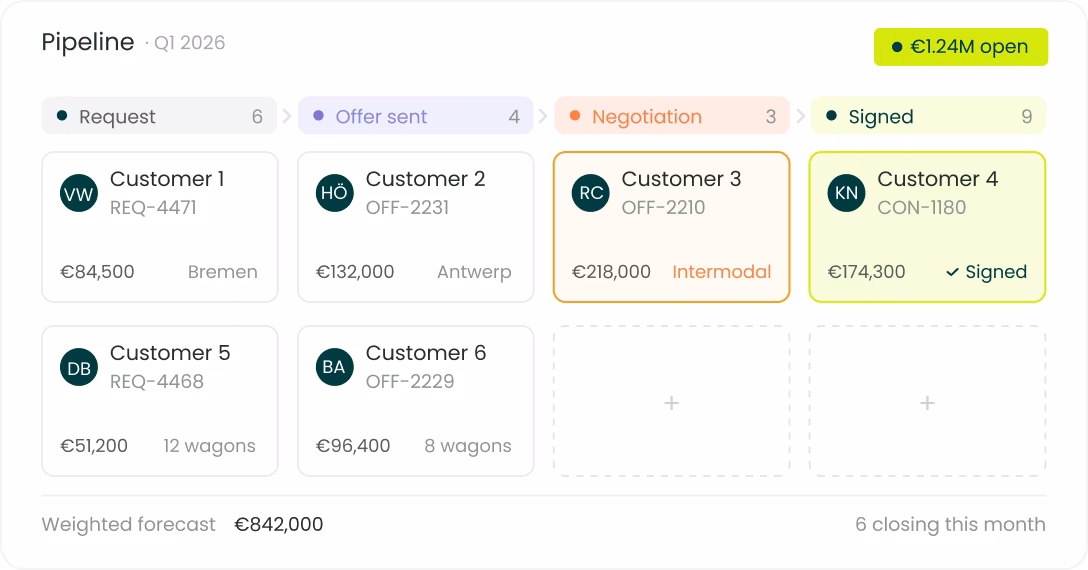This screenshot has width=1088, height=570.
Task: Click the chevron before Signed stage
Action: (799, 116)
